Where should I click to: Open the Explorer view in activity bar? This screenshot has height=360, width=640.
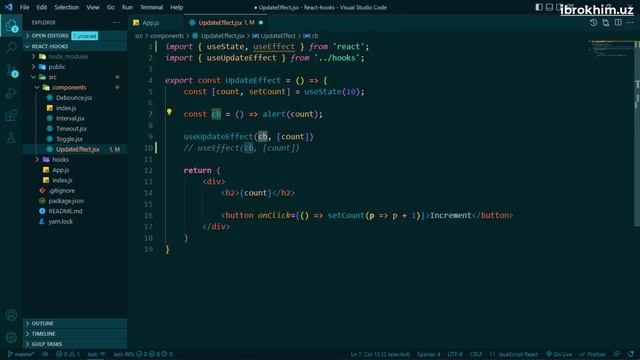(x=11, y=26)
